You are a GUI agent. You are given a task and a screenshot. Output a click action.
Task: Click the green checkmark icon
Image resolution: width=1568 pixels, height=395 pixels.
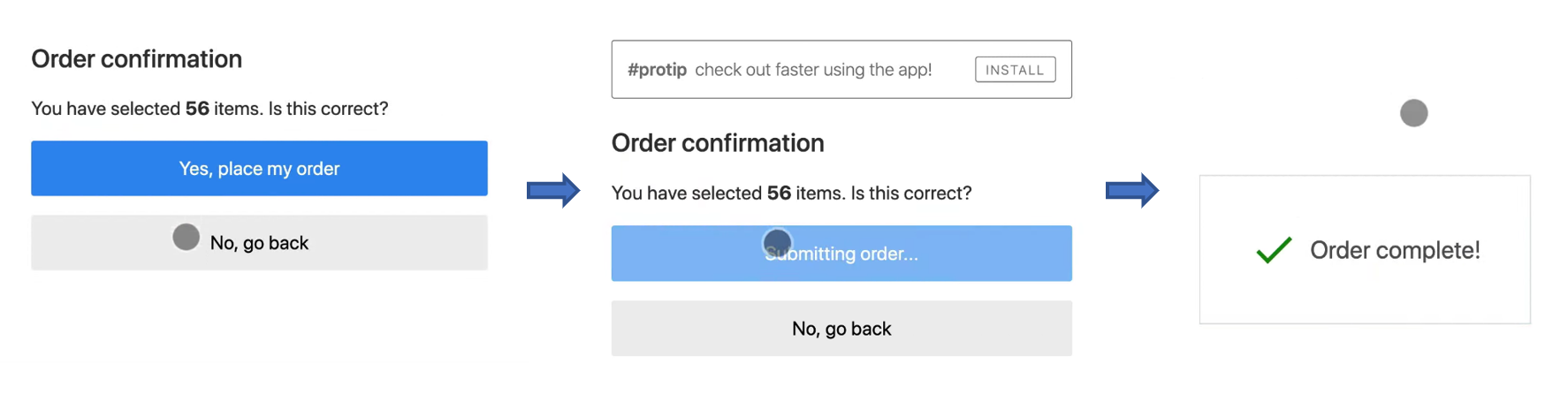point(1274,250)
